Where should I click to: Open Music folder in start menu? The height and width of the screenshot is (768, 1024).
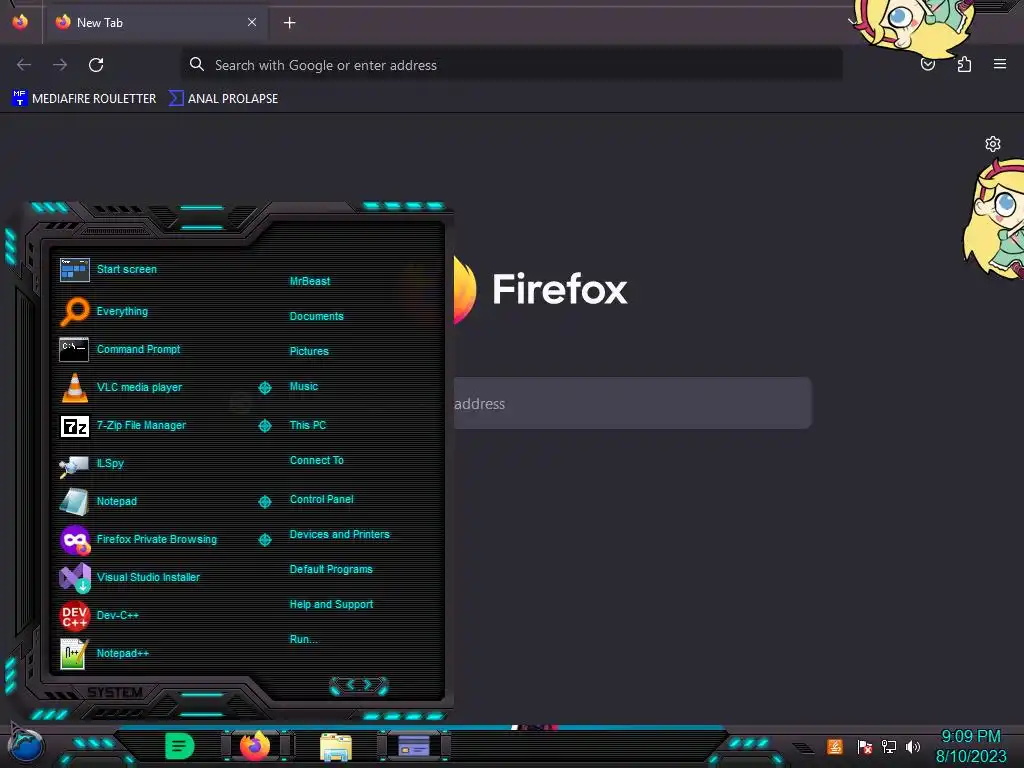(304, 387)
